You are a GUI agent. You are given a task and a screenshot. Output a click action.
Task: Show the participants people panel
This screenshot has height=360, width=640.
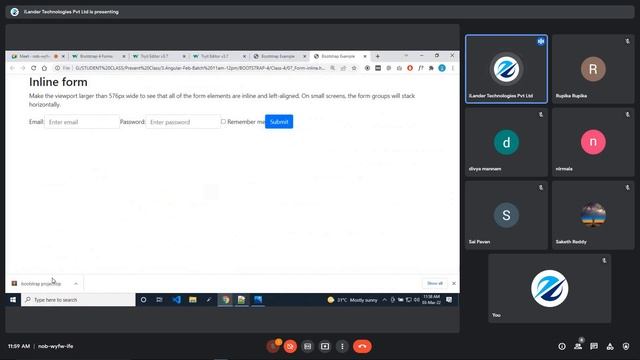point(578,347)
